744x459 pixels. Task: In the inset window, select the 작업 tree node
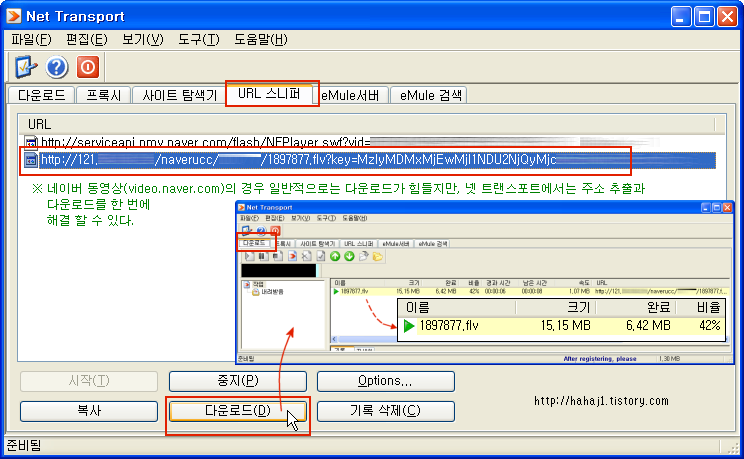[x=258, y=284]
